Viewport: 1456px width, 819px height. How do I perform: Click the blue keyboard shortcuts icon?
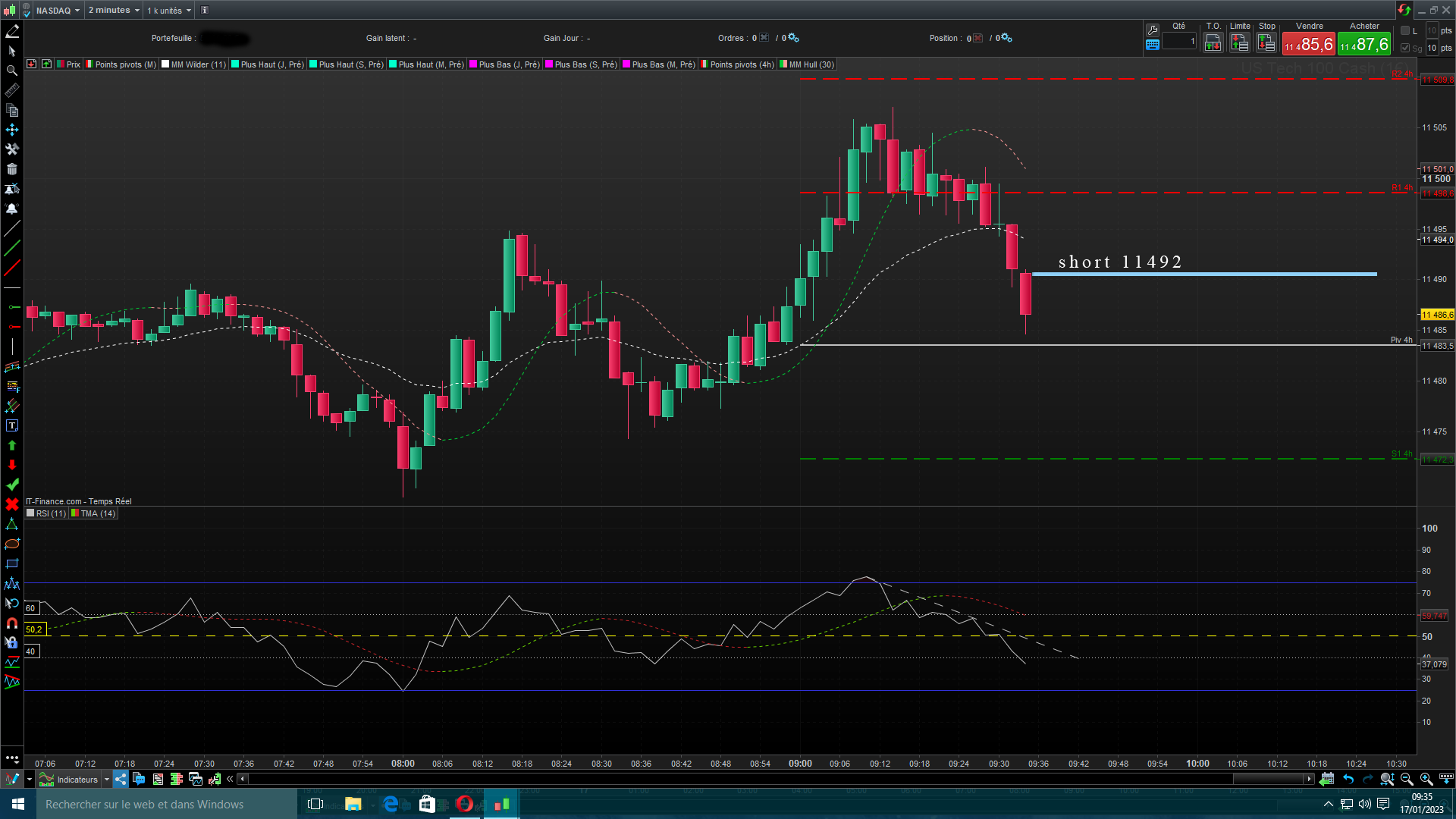[x=1153, y=45]
